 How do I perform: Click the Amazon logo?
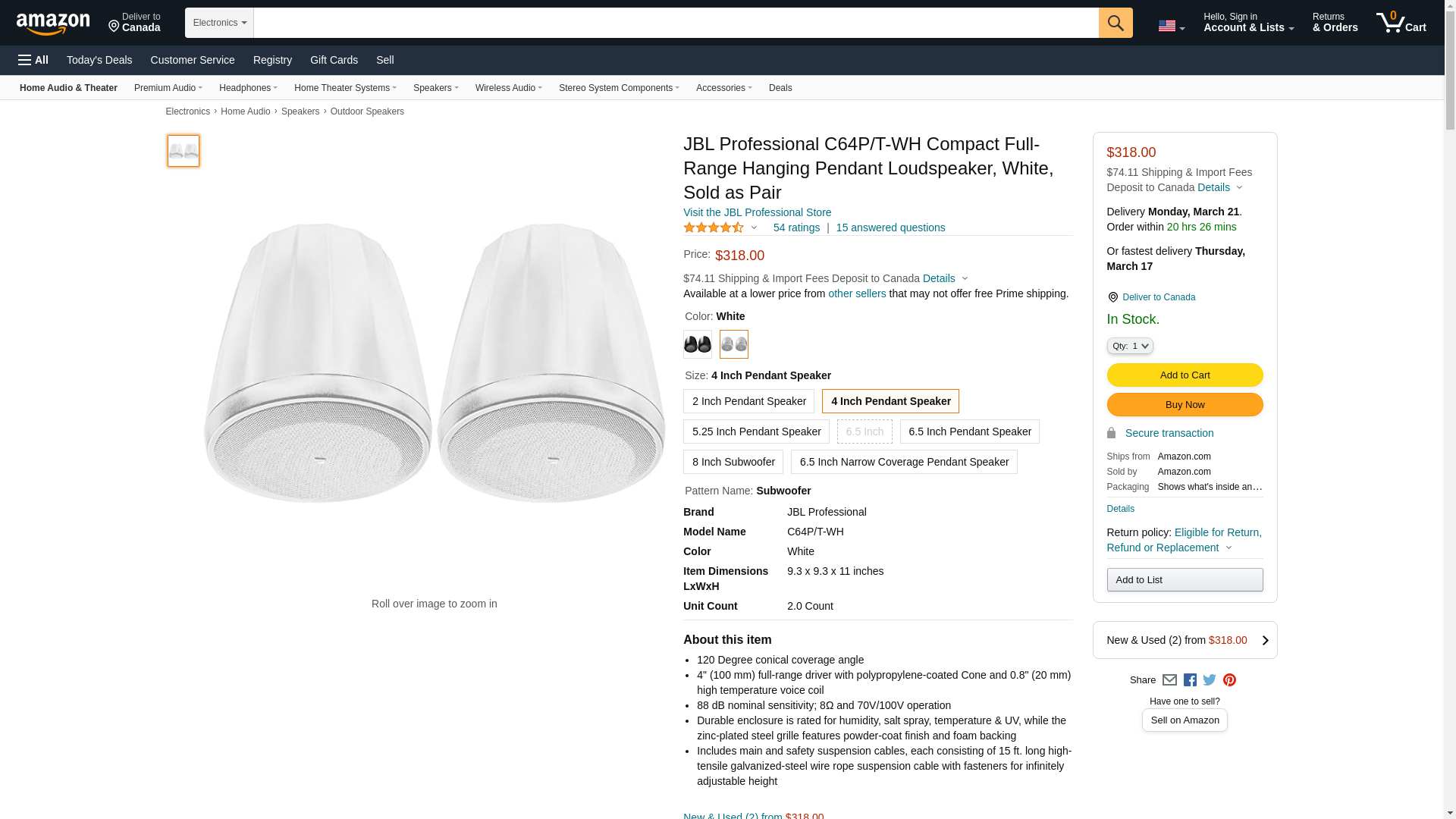click(x=53, y=24)
